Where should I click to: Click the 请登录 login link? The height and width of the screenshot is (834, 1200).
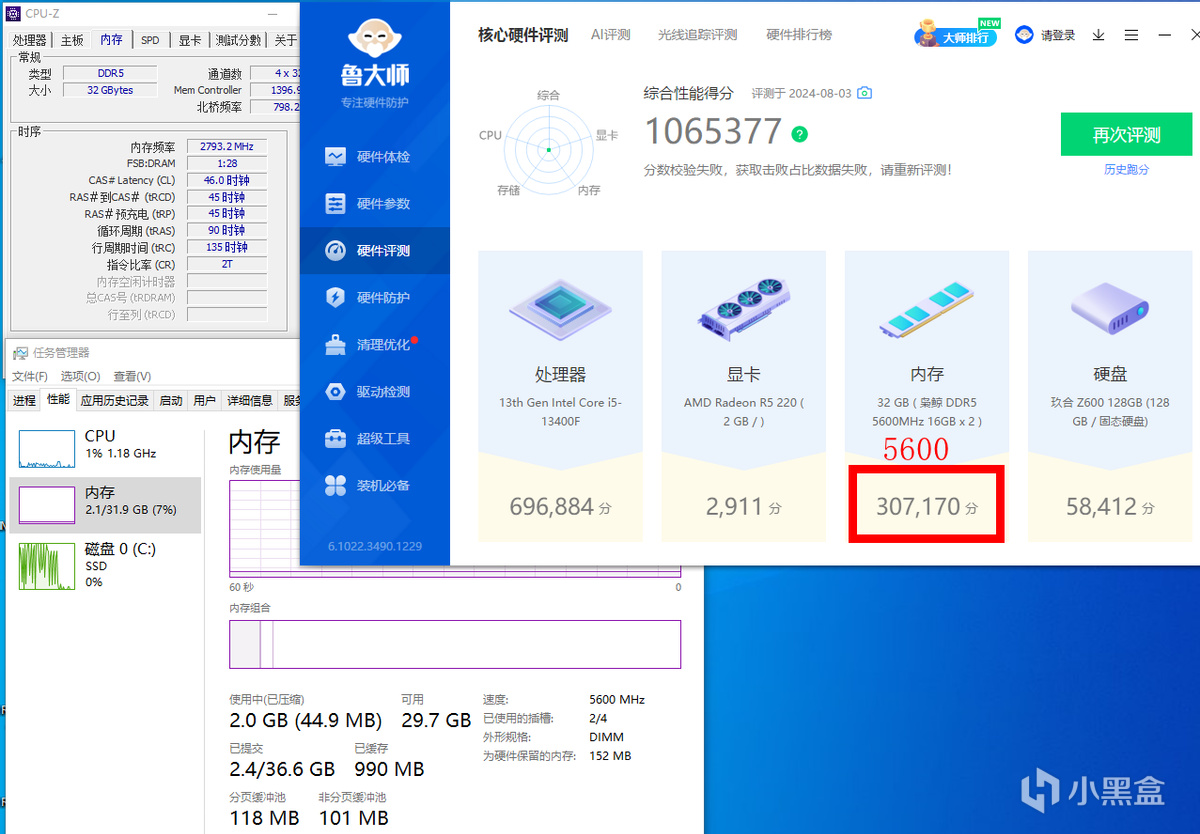pyautogui.click(x=1058, y=35)
